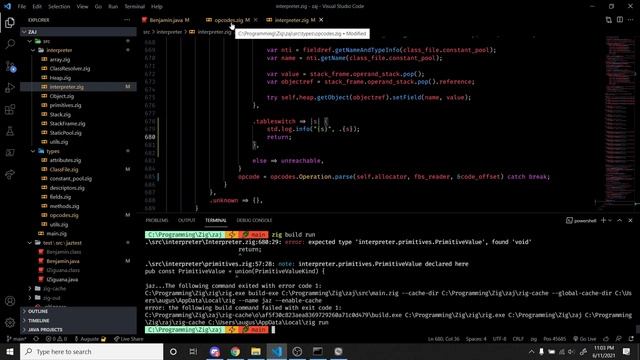The width and height of the screenshot is (640, 360).
Task: Expand the zig-cache folder
Action: [x=78, y=289]
